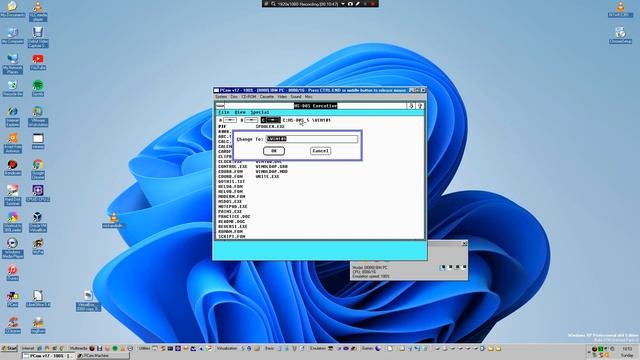The height and width of the screenshot is (360, 640).
Task: Open the Recycle Bin desktop icon
Action: pos(13,88)
